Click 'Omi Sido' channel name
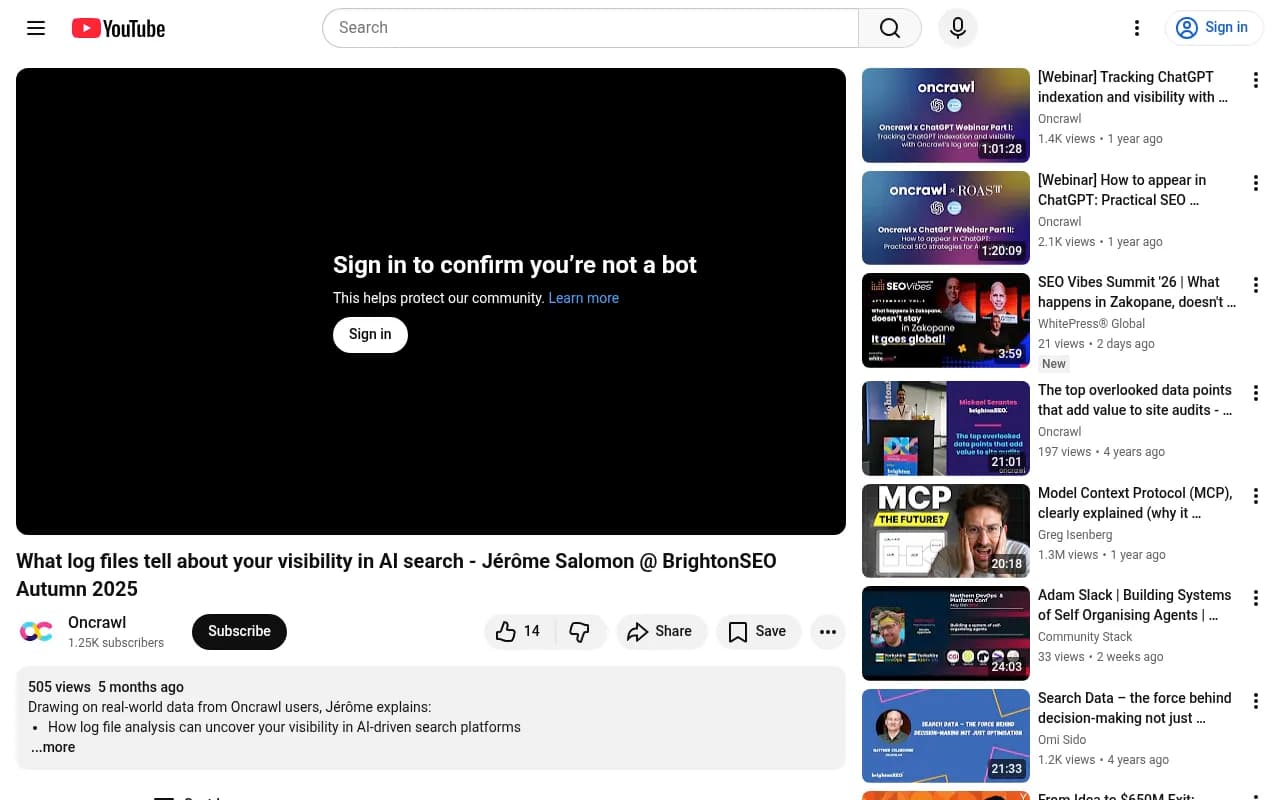The width and height of the screenshot is (1280, 800). (1063, 740)
